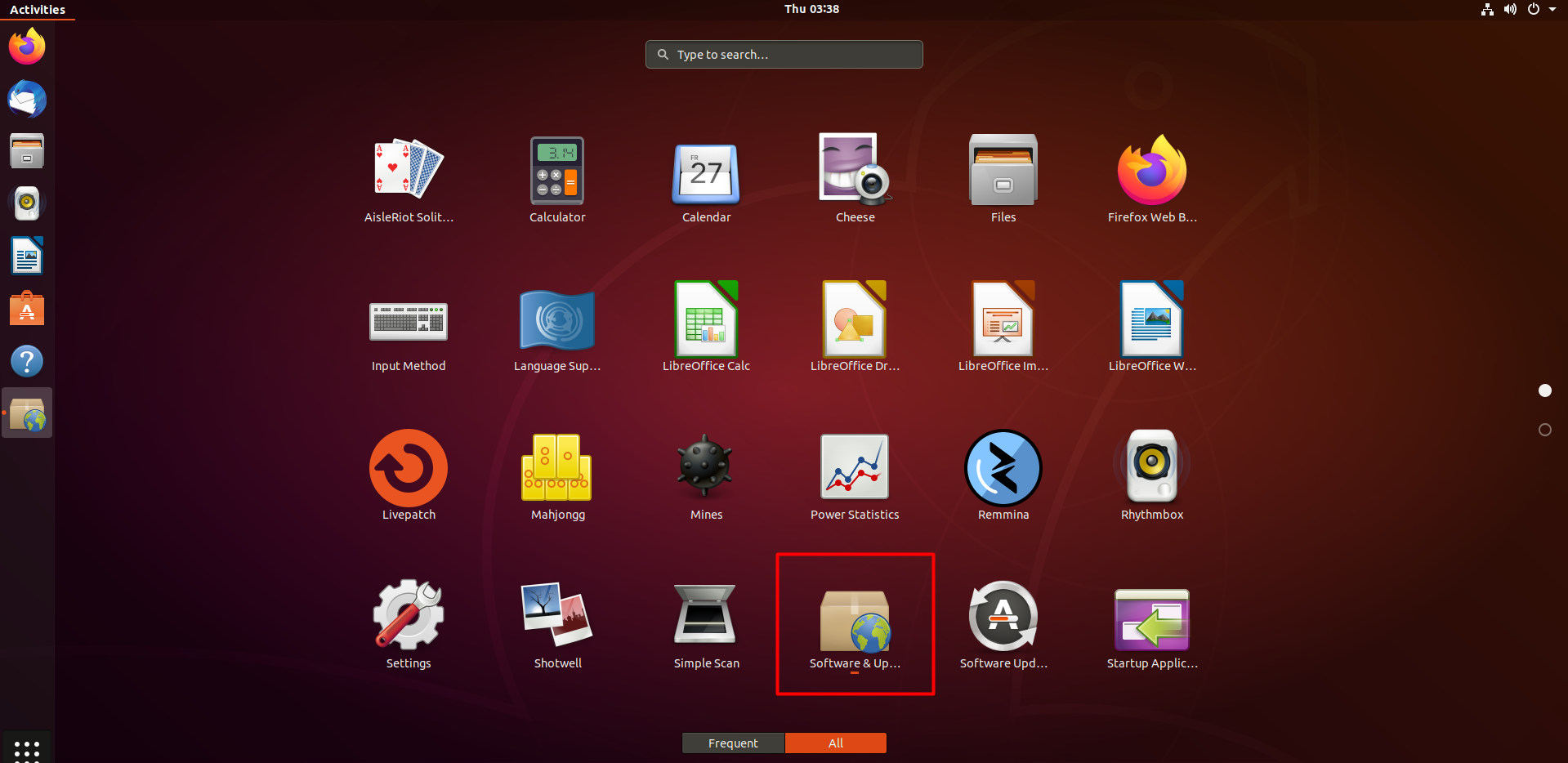This screenshot has height=763, width=1568.
Task: Open Software & Updates in app grid
Action: click(x=855, y=625)
